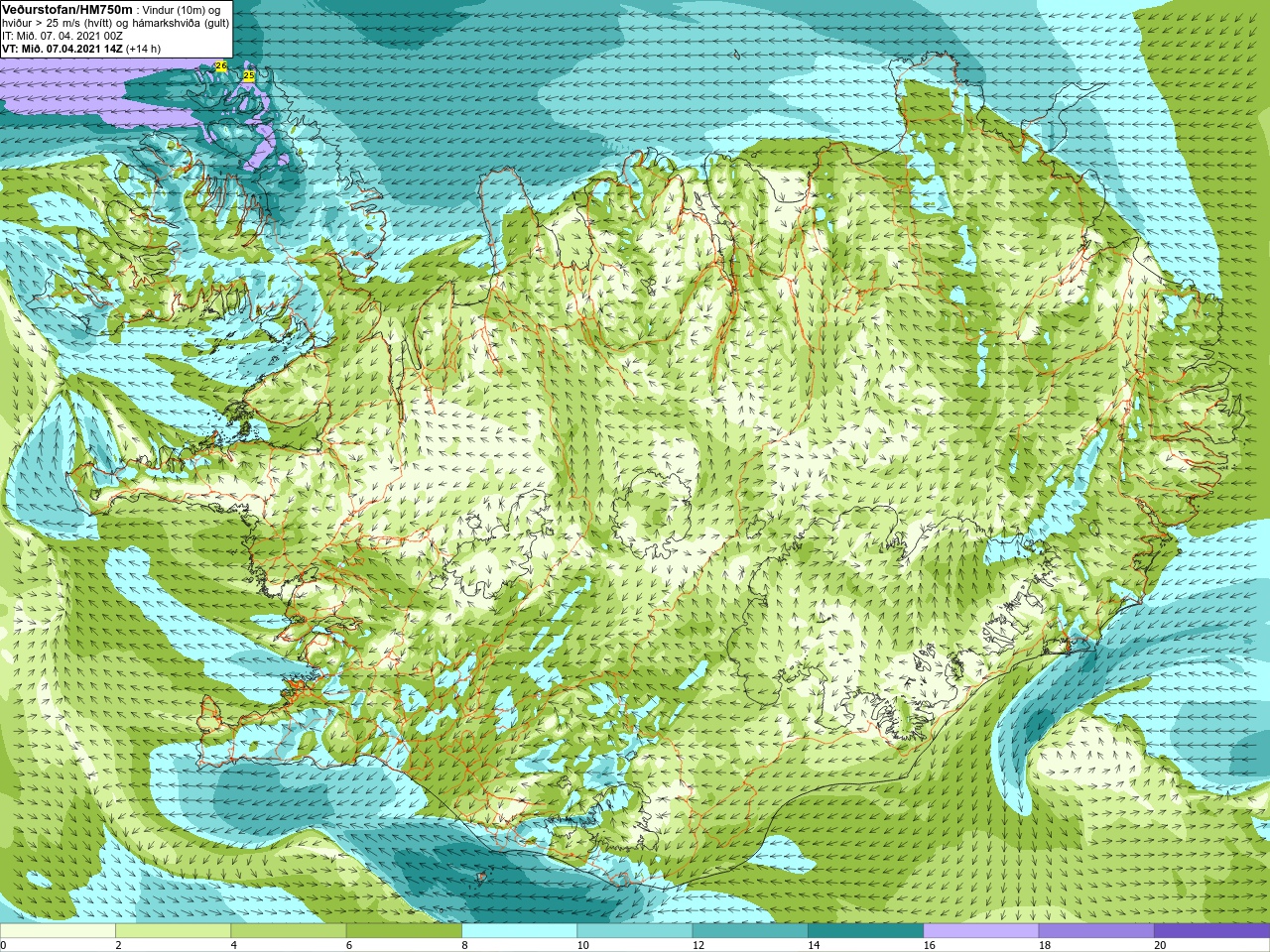Screen dimensions: 1270x952
Task: Select the 2–4 m/s light green legend swatch
Action: 173,931
